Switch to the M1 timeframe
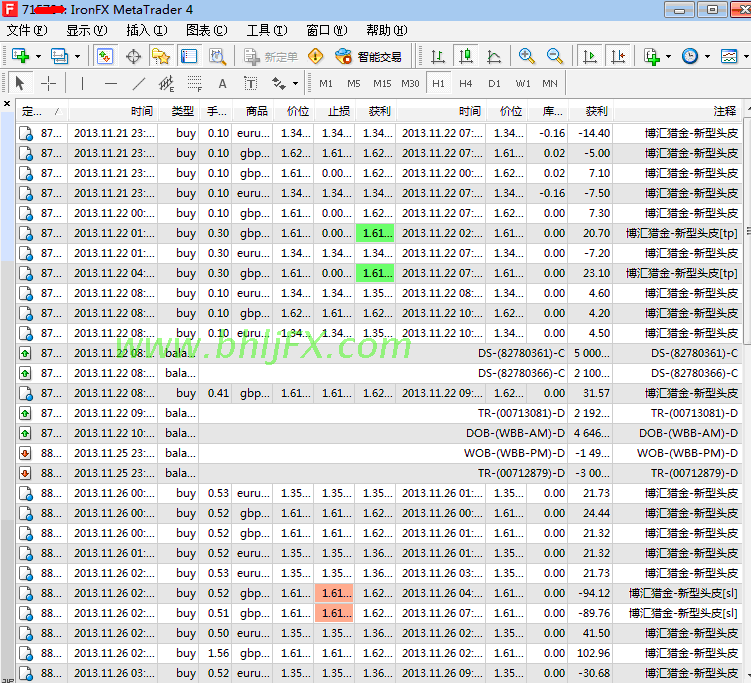Viewport: 751px width, 683px height. tap(326, 84)
